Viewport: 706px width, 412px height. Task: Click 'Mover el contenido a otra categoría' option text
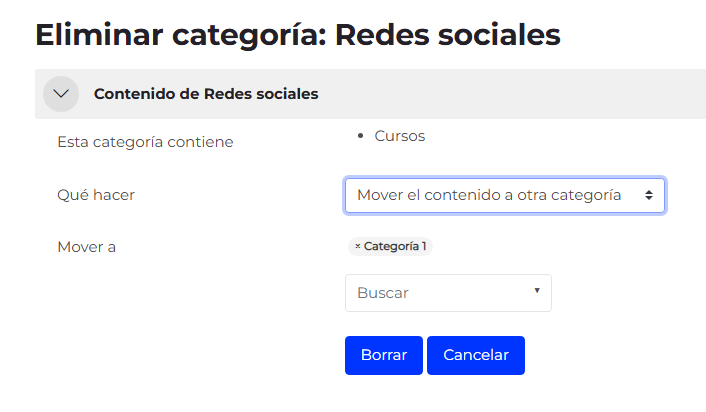click(x=489, y=195)
